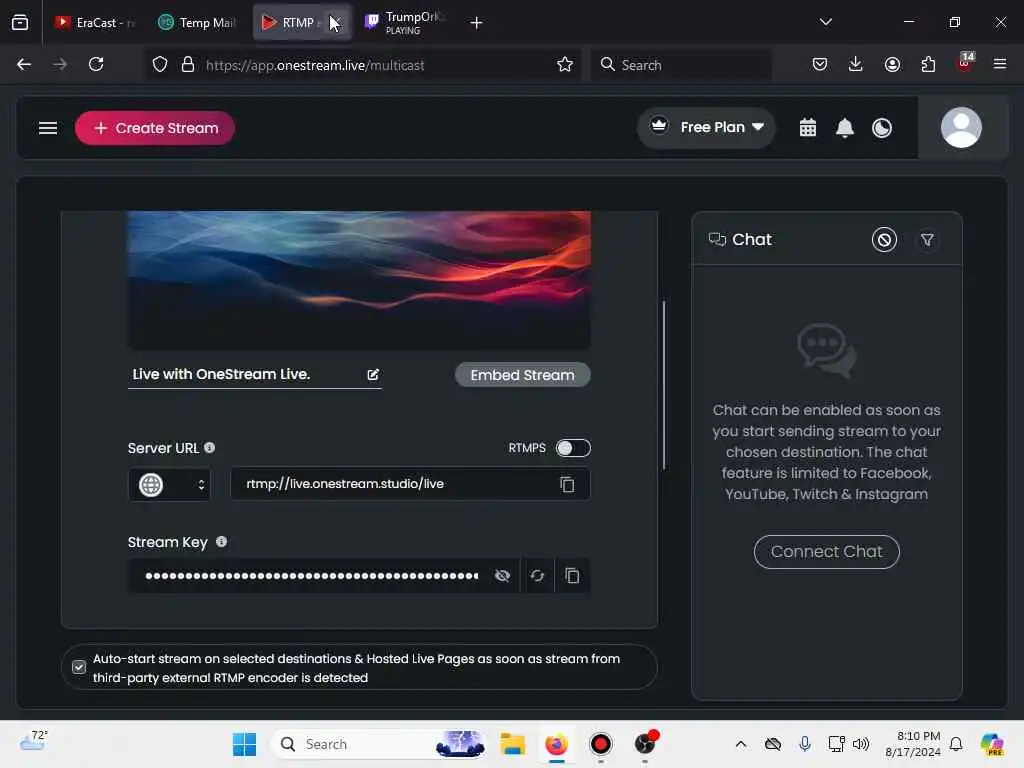Toggle the dark mode moon icon
This screenshot has height=768, width=1024.
[x=882, y=127]
